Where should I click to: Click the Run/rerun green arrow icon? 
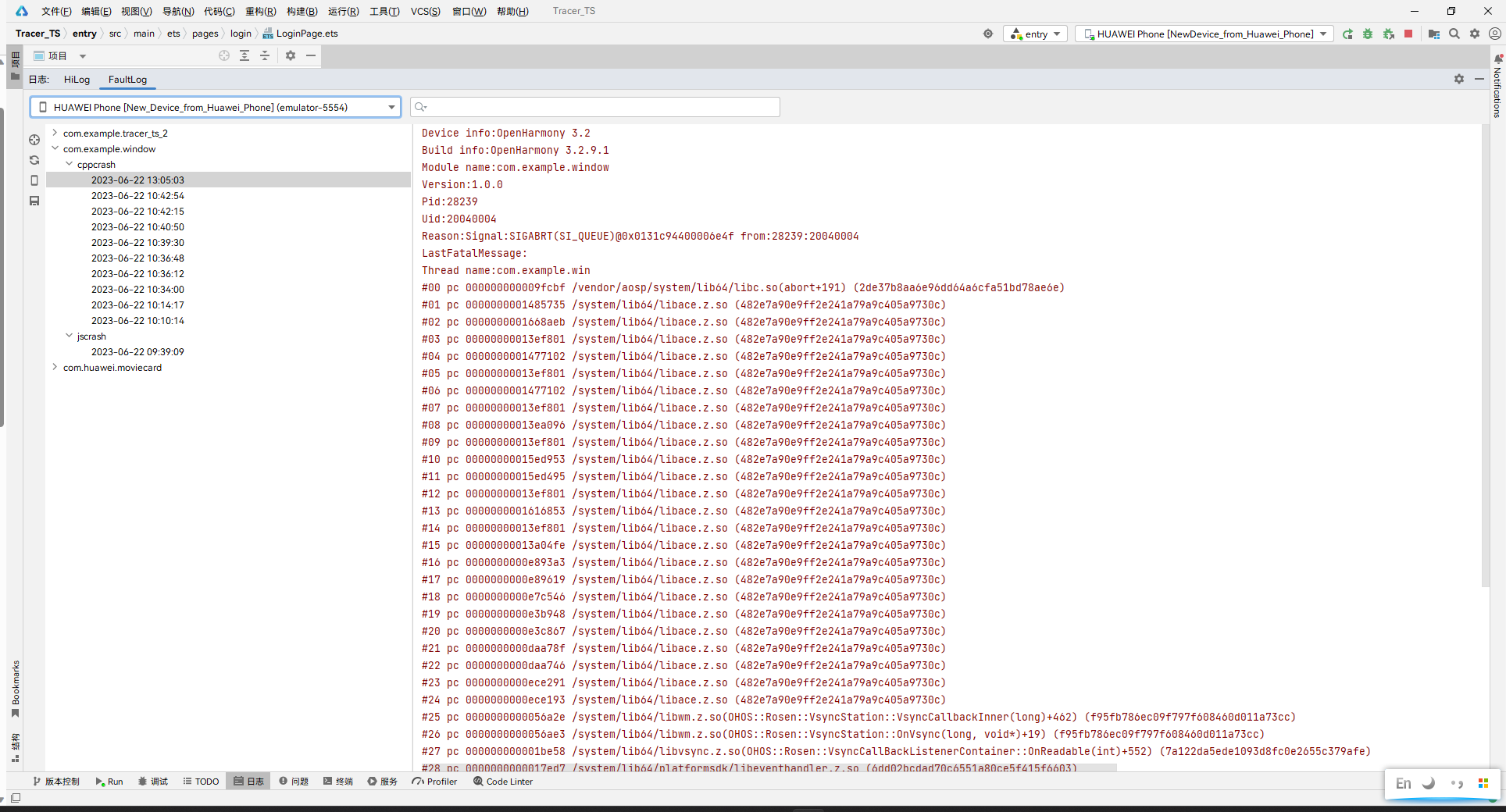[x=1347, y=34]
